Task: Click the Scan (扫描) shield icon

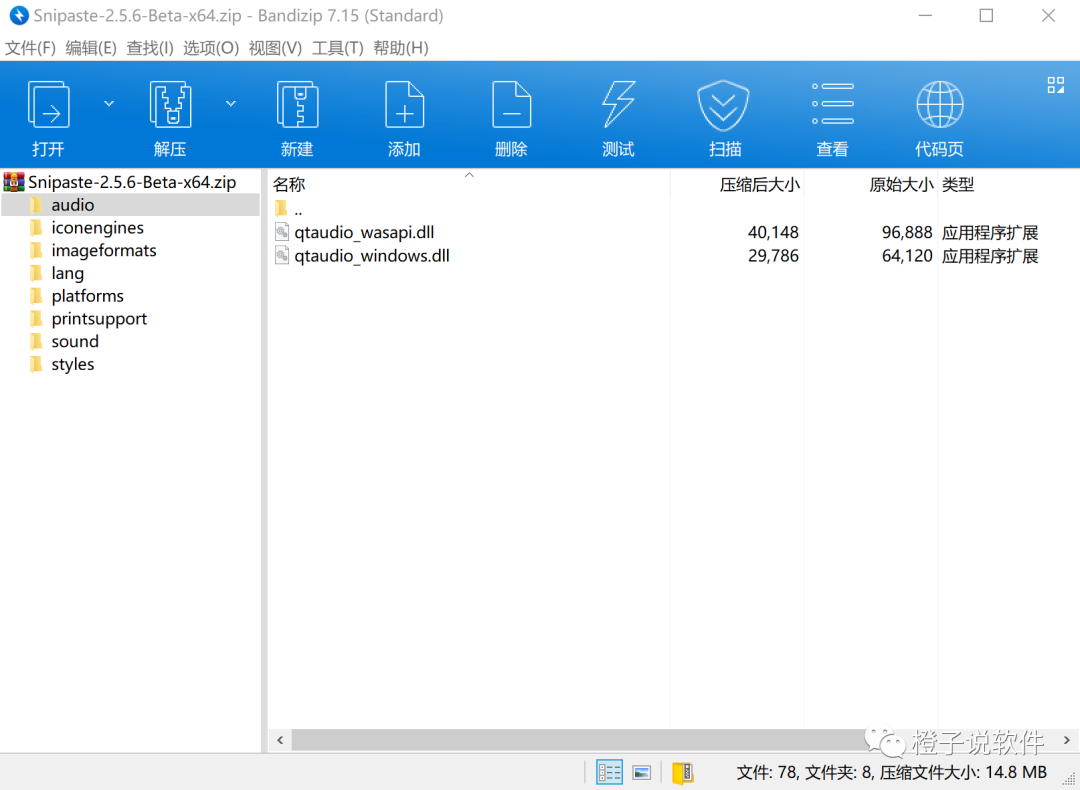Action: (x=725, y=105)
